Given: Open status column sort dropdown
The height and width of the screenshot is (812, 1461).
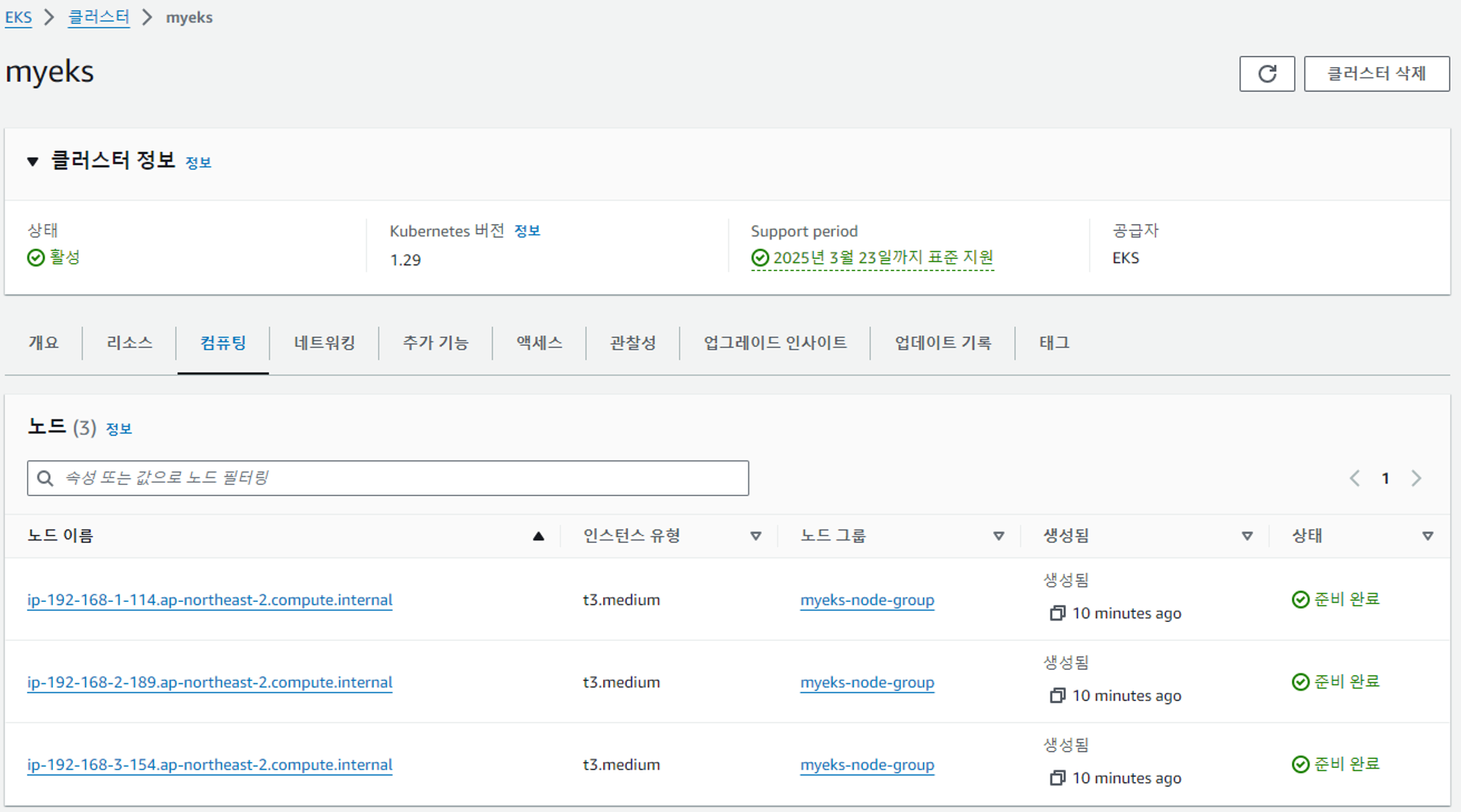Looking at the screenshot, I should (x=1427, y=536).
